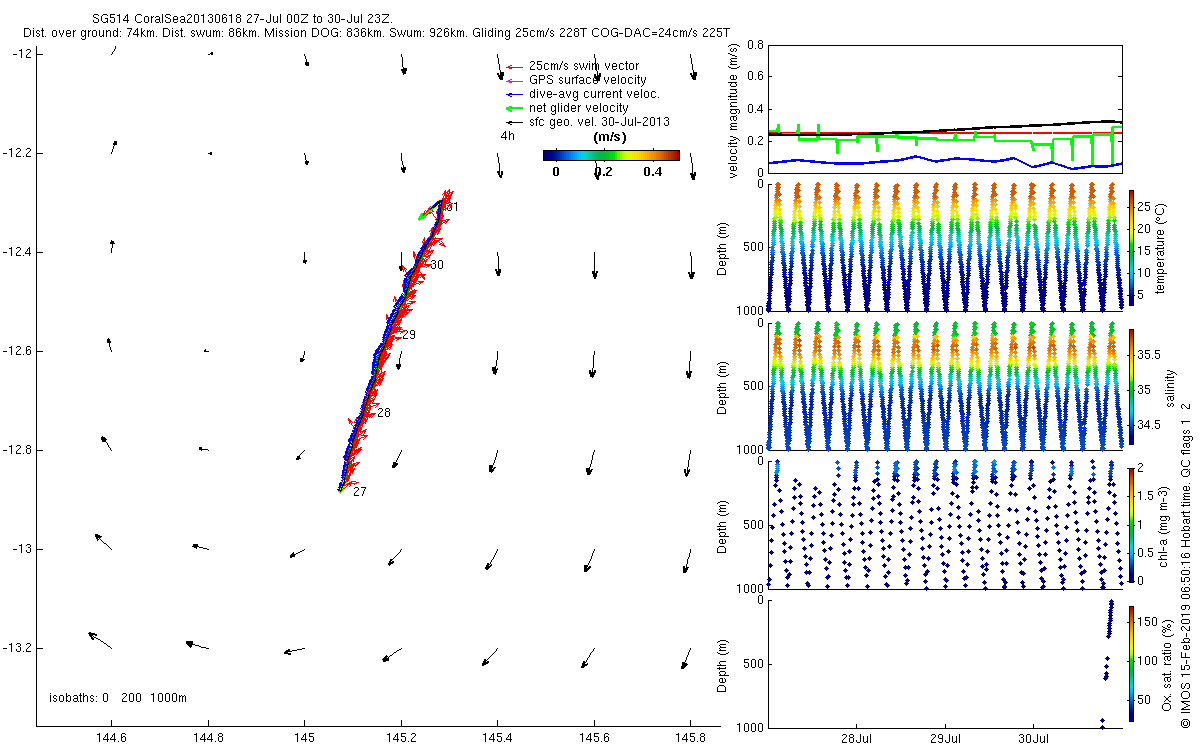Click the "isobaths: 0 200 1000m" note
1200x750 pixels.
118,698
